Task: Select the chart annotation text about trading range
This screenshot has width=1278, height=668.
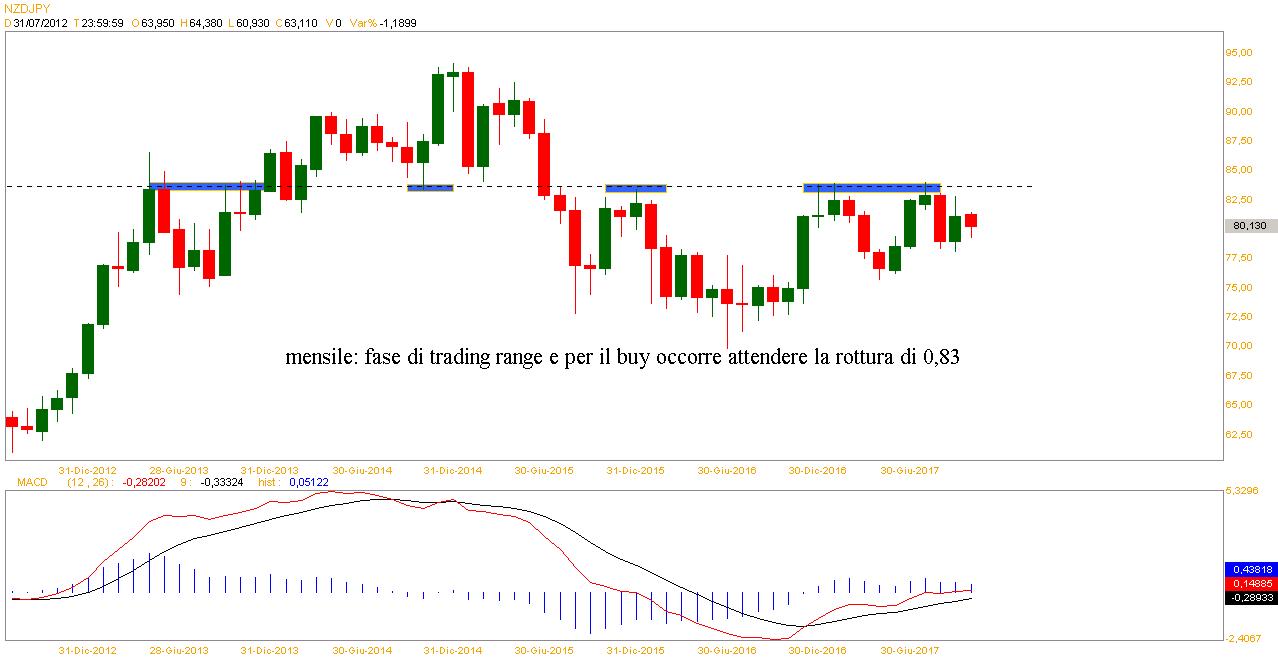Action: pos(622,357)
